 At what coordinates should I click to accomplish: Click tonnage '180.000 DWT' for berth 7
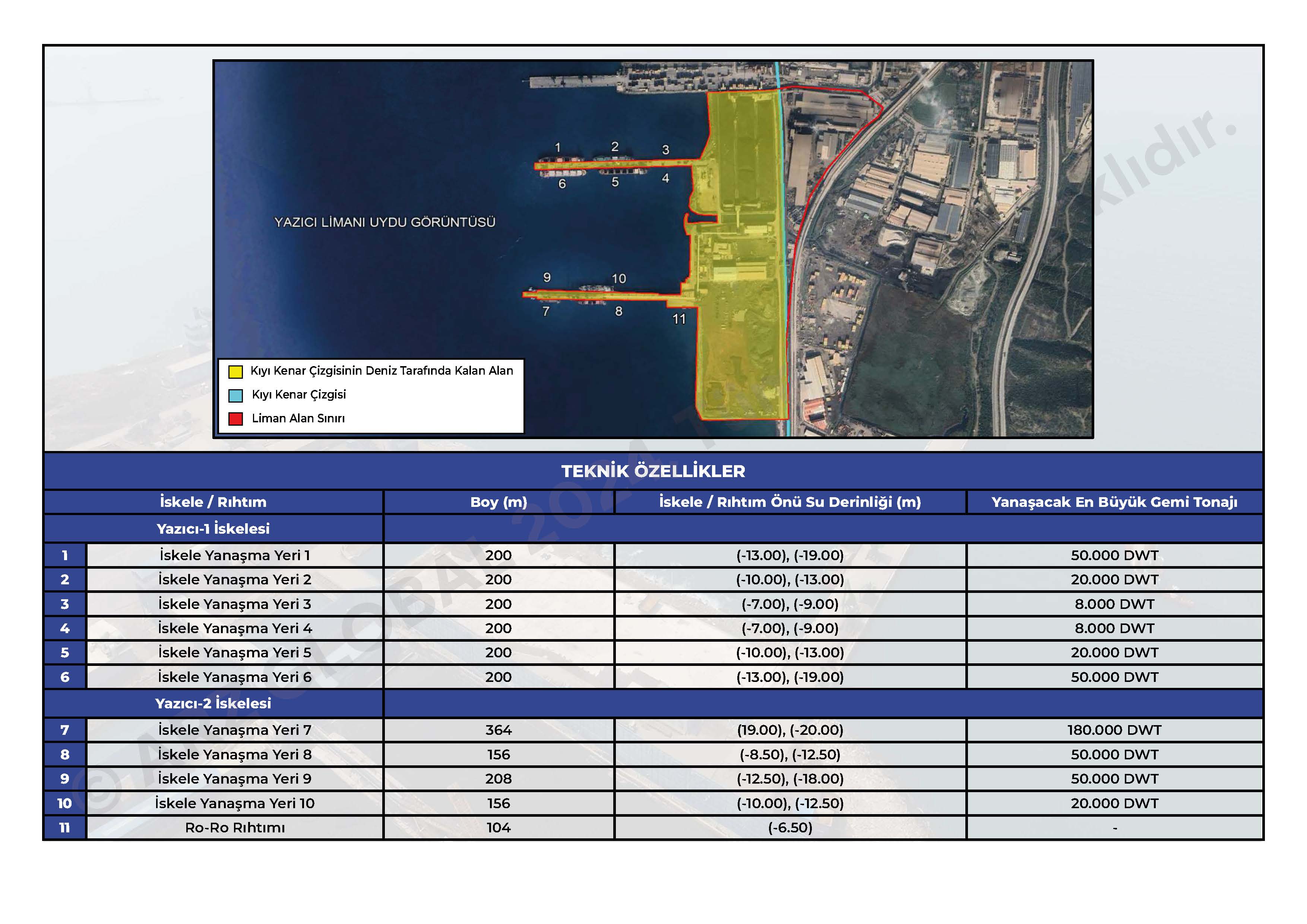[1115, 730]
